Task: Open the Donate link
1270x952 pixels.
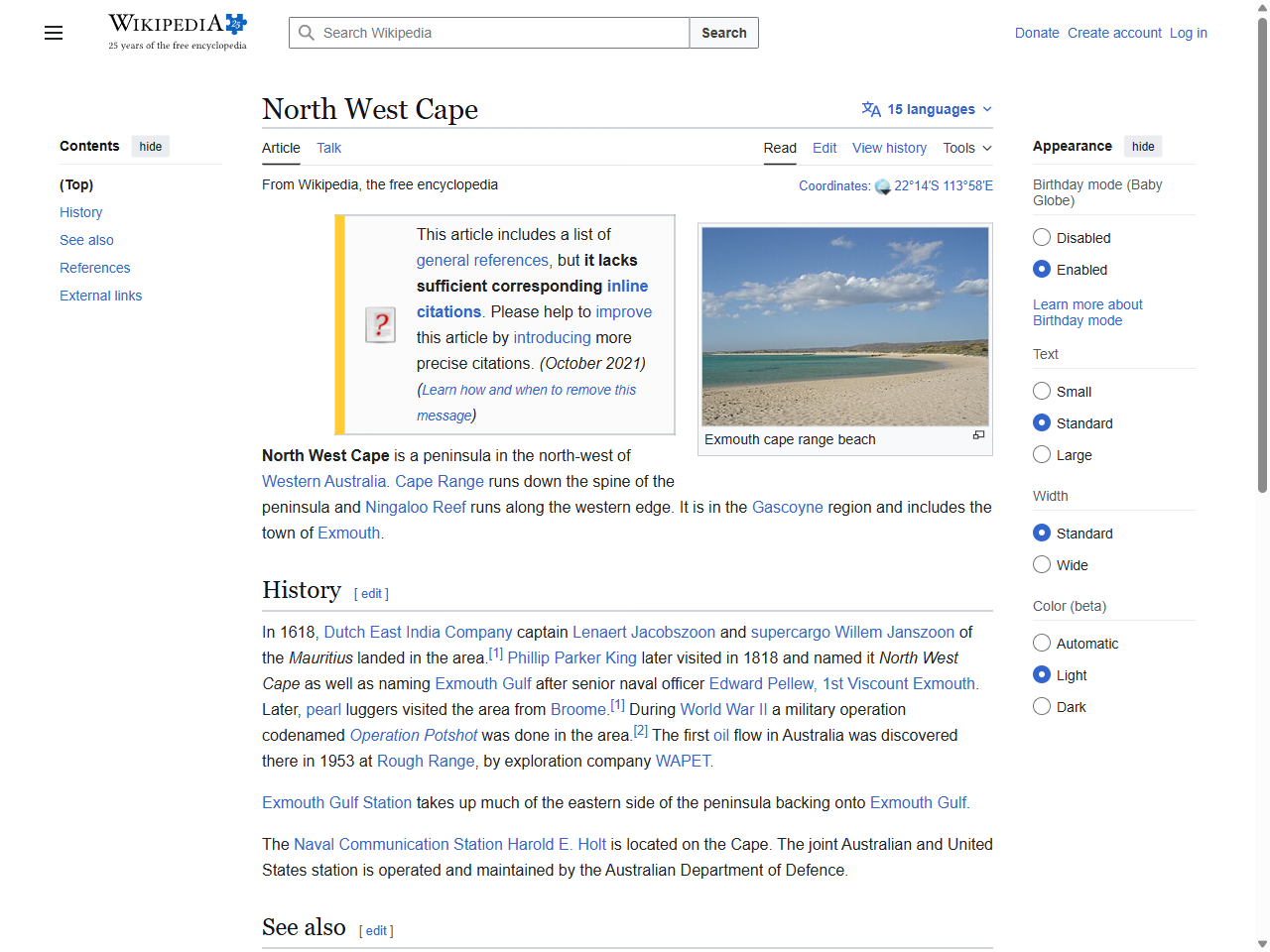Action: click(1037, 33)
